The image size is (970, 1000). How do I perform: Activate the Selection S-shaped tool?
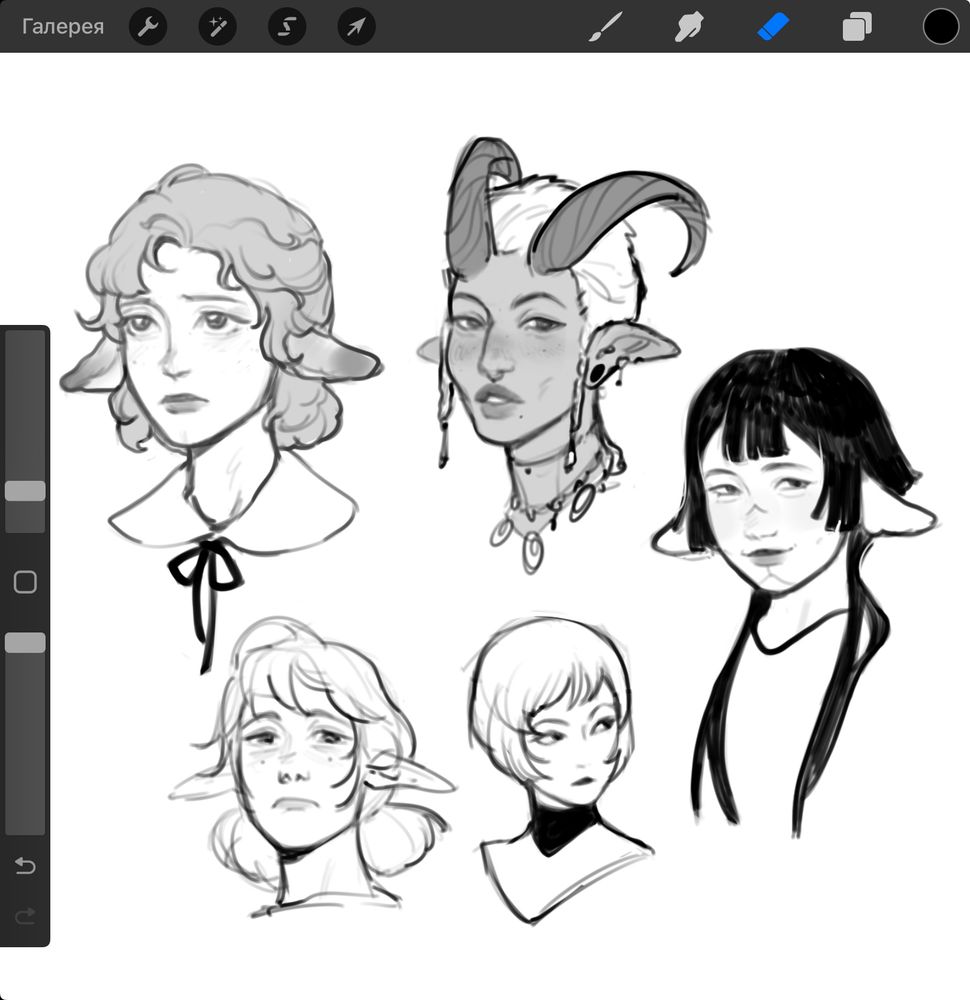pyautogui.click(x=287, y=27)
